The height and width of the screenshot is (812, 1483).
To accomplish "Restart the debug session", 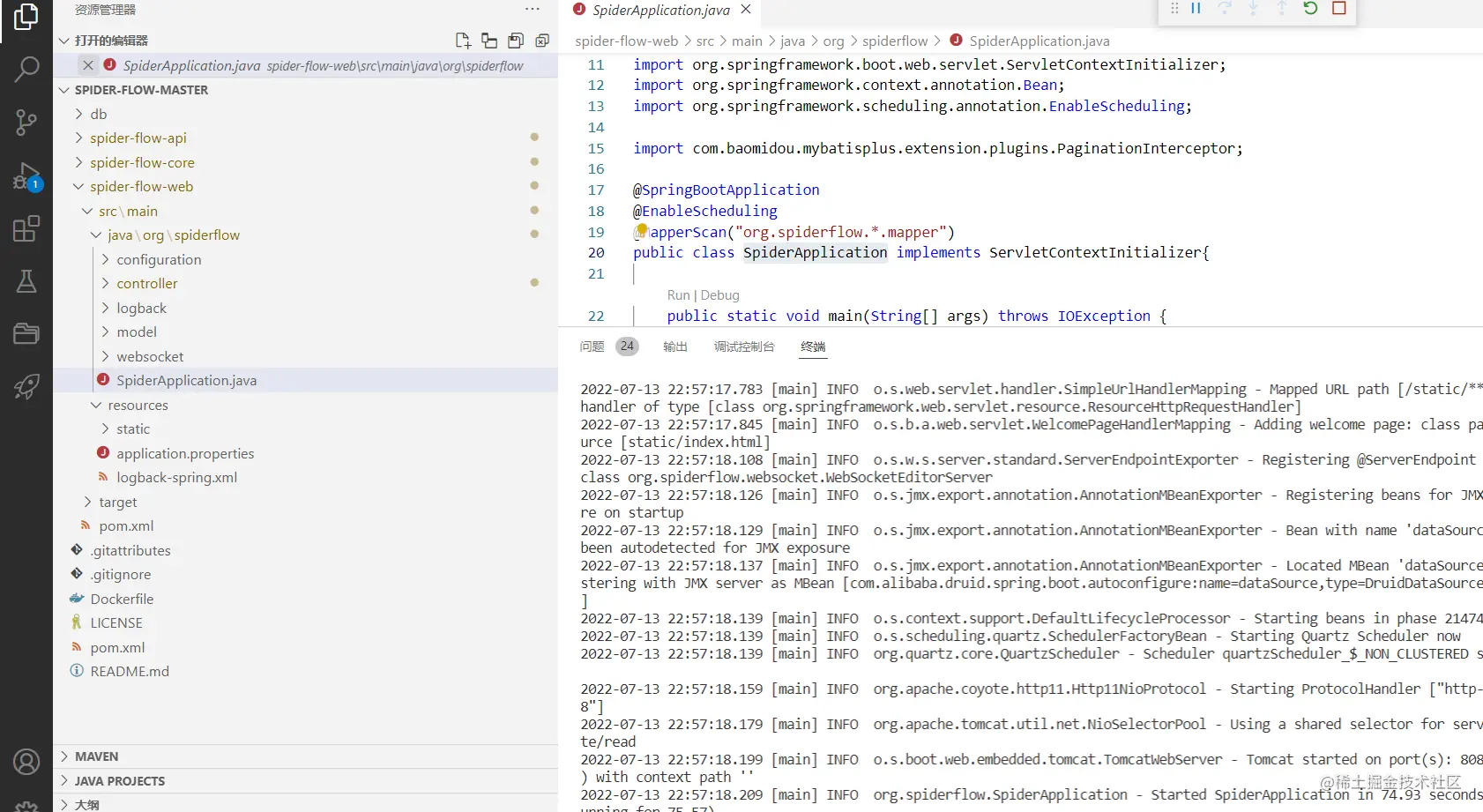I will pyautogui.click(x=1310, y=8).
